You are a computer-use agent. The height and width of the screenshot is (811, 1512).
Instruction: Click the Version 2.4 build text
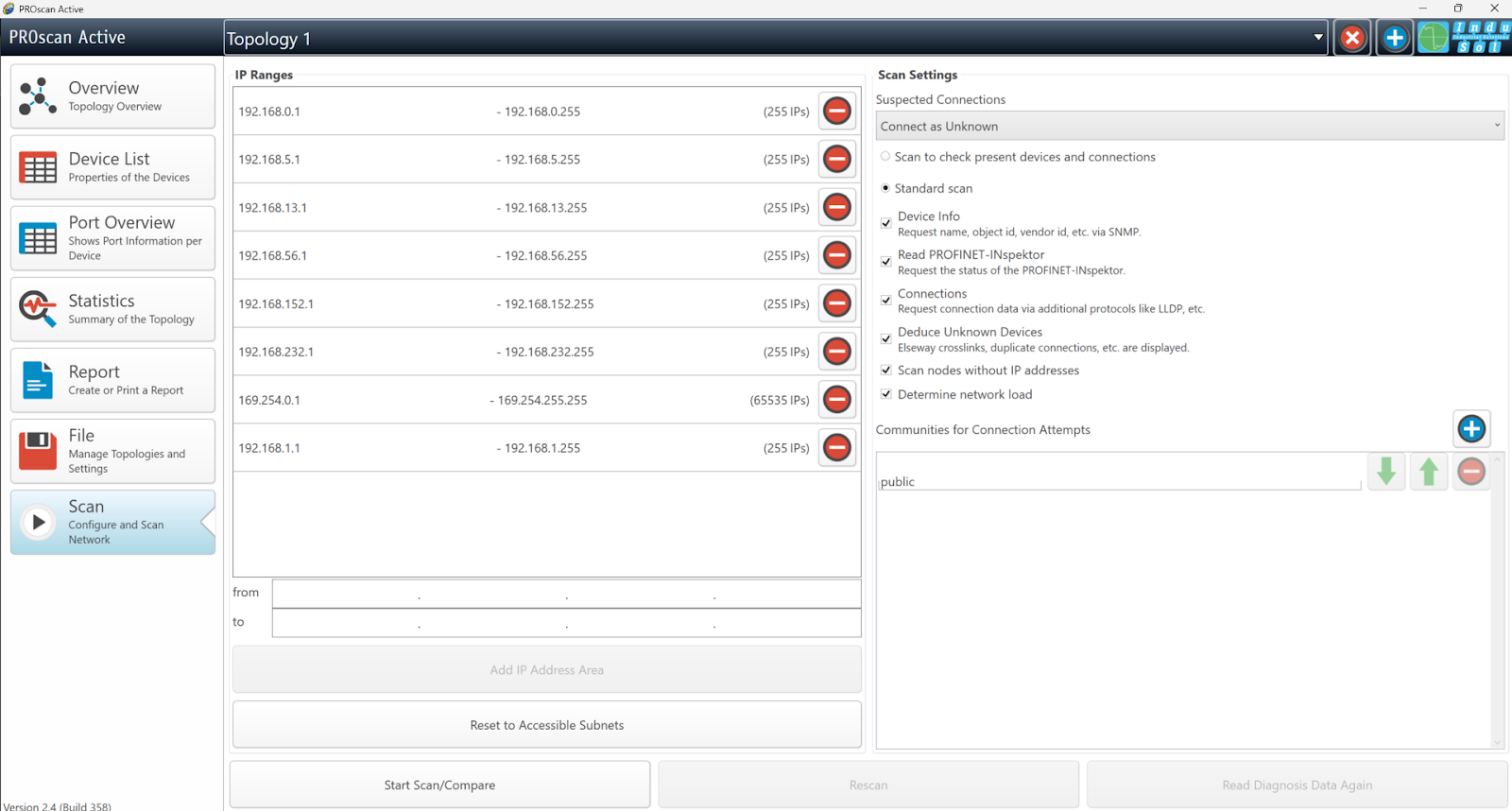[58, 806]
